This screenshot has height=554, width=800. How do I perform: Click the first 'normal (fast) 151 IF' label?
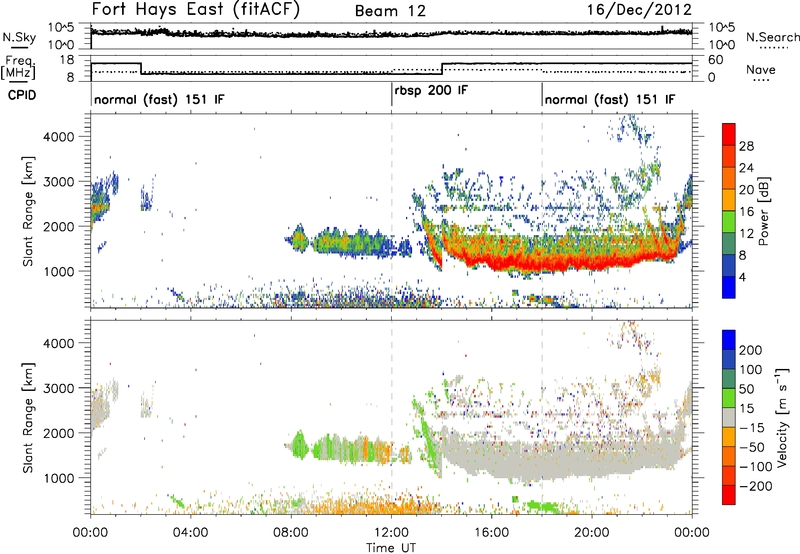(x=159, y=99)
